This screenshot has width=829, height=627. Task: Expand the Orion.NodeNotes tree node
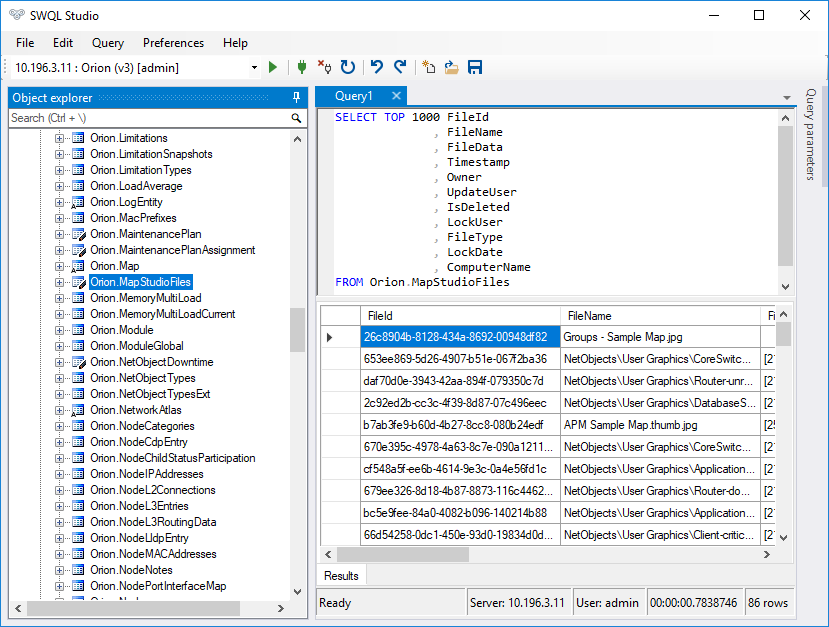tap(59, 570)
